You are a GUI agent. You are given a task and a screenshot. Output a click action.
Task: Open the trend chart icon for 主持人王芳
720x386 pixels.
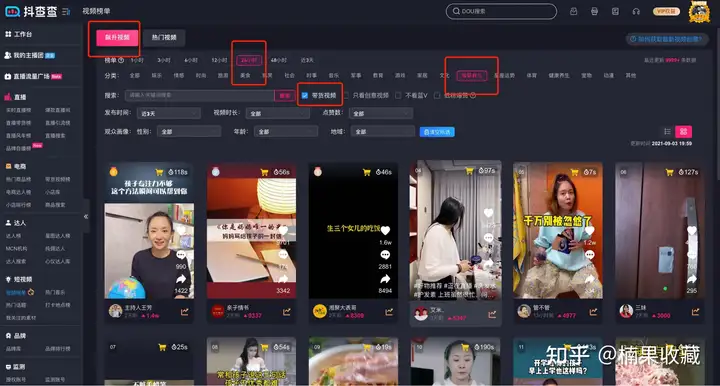[185, 312]
